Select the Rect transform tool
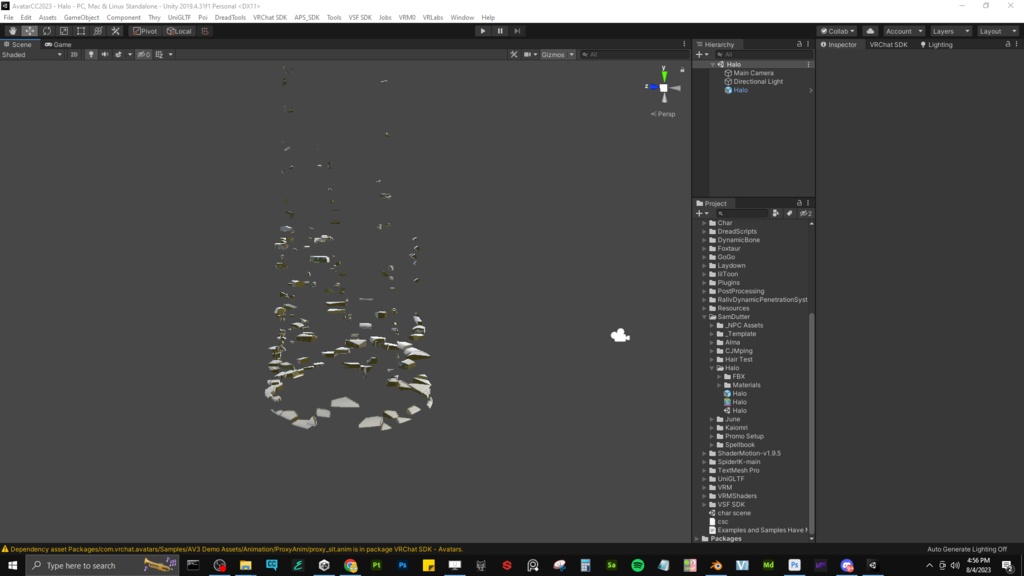Viewport: 1024px width, 576px height. 80,31
